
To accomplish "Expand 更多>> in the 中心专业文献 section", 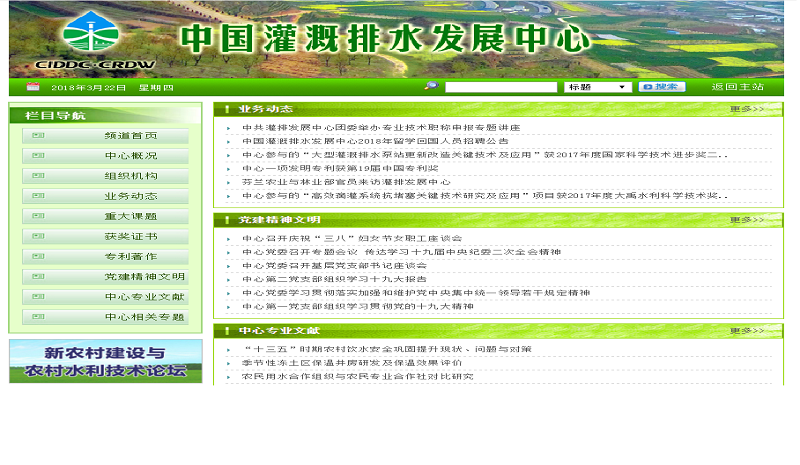I will pyautogui.click(x=746, y=331).
